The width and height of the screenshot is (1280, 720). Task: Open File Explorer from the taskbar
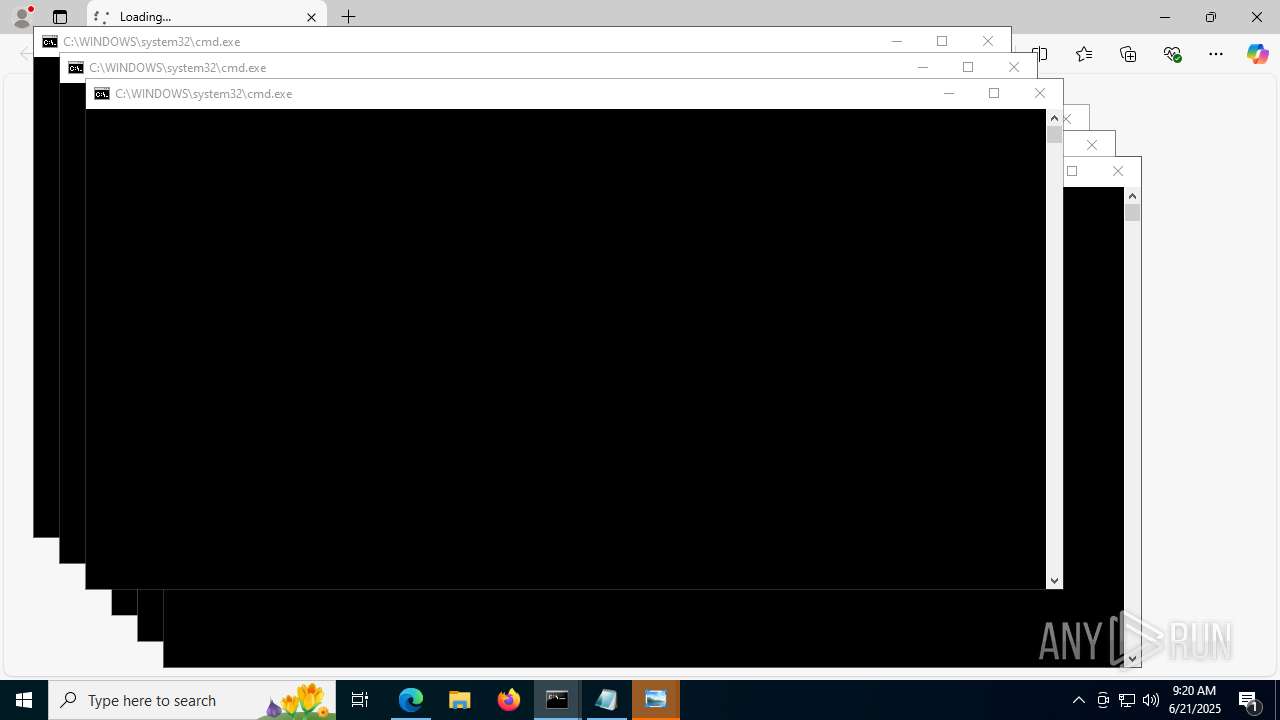[x=460, y=700]
